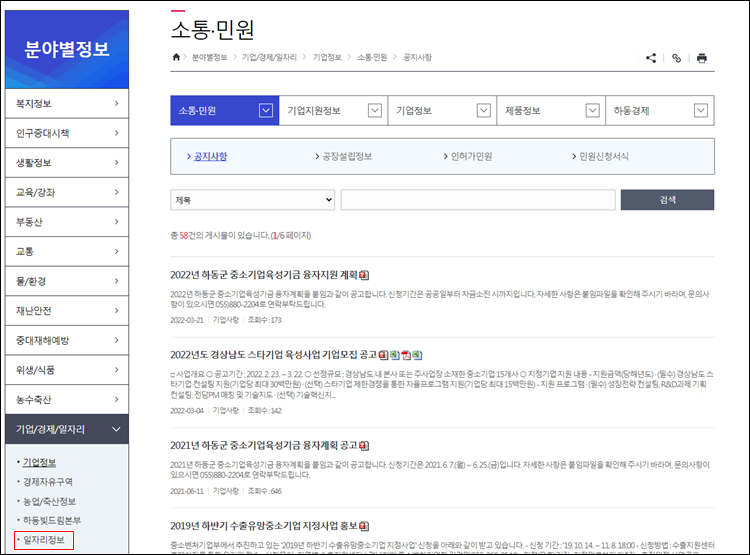
Task: Open 교육/강좌 sidebar menu
Action: point(67,192)
